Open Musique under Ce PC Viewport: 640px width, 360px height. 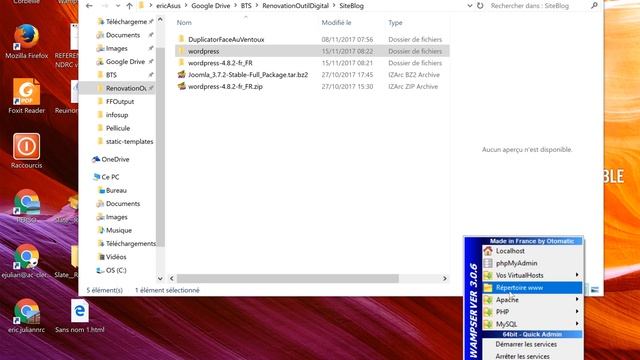point(119,230)
